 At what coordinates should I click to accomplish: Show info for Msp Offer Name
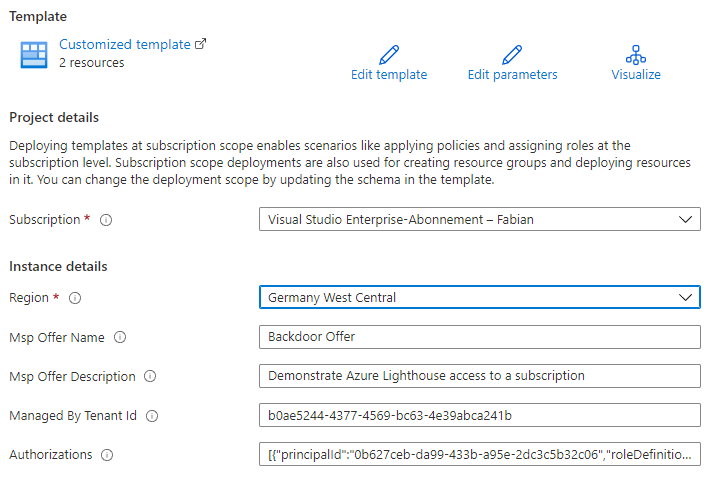[120, 337]
